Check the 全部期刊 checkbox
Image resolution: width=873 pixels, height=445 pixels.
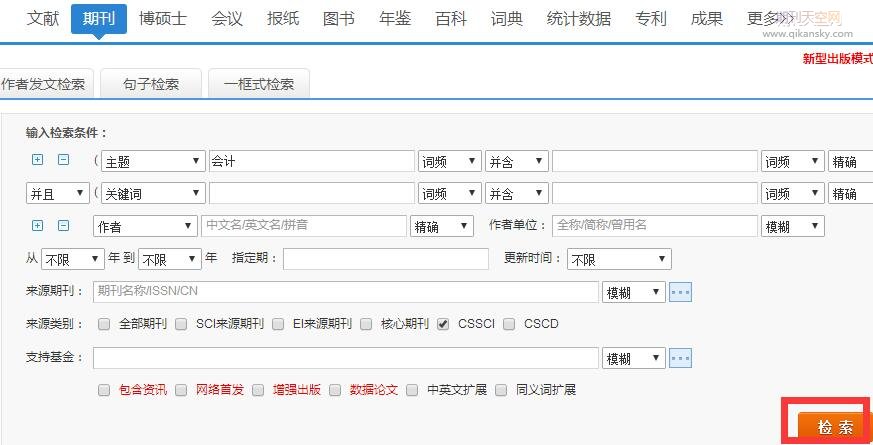(104, 324)
